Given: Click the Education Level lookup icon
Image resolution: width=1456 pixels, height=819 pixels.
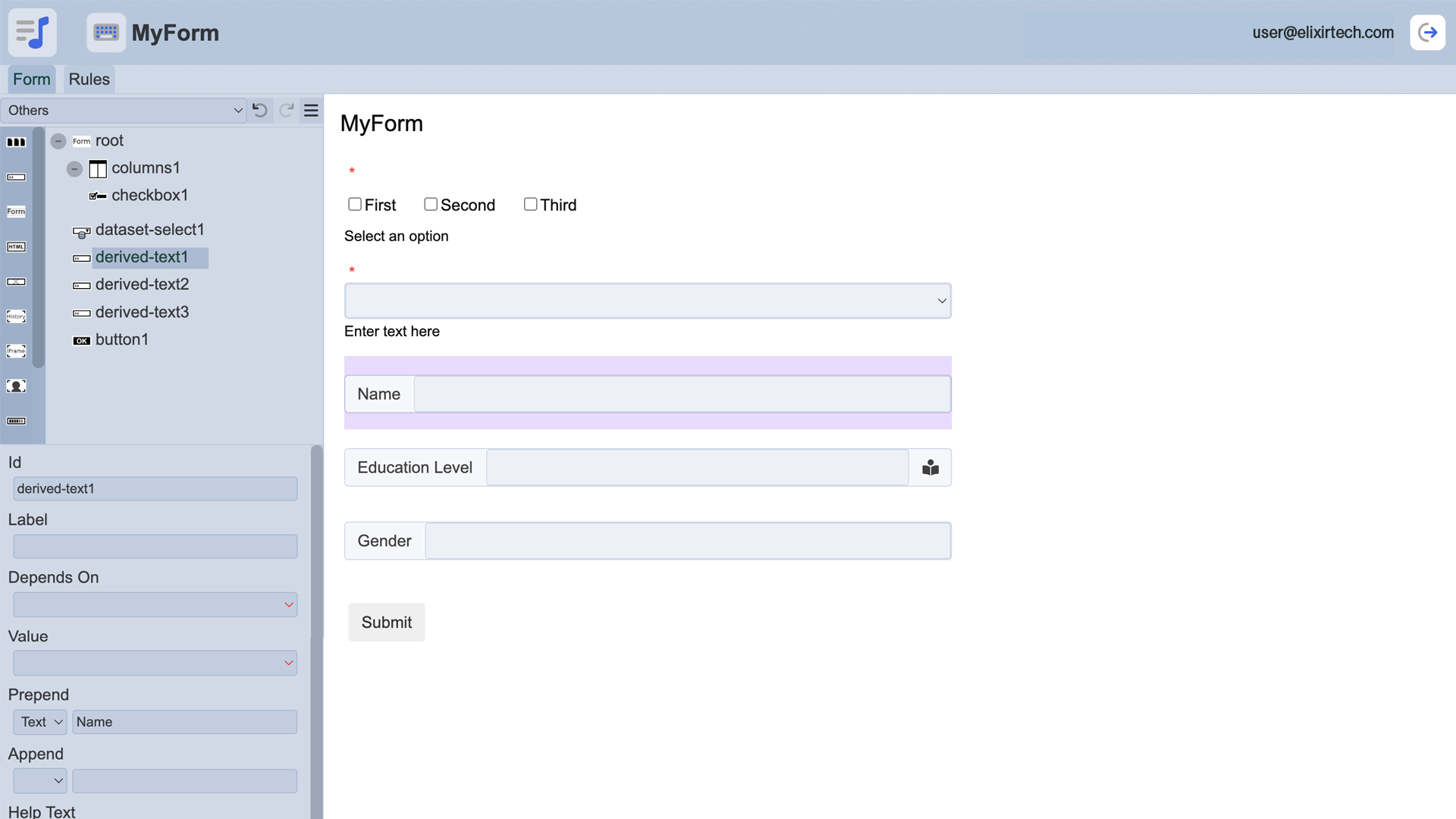Looking at the screenshot, I should [930, 468].
